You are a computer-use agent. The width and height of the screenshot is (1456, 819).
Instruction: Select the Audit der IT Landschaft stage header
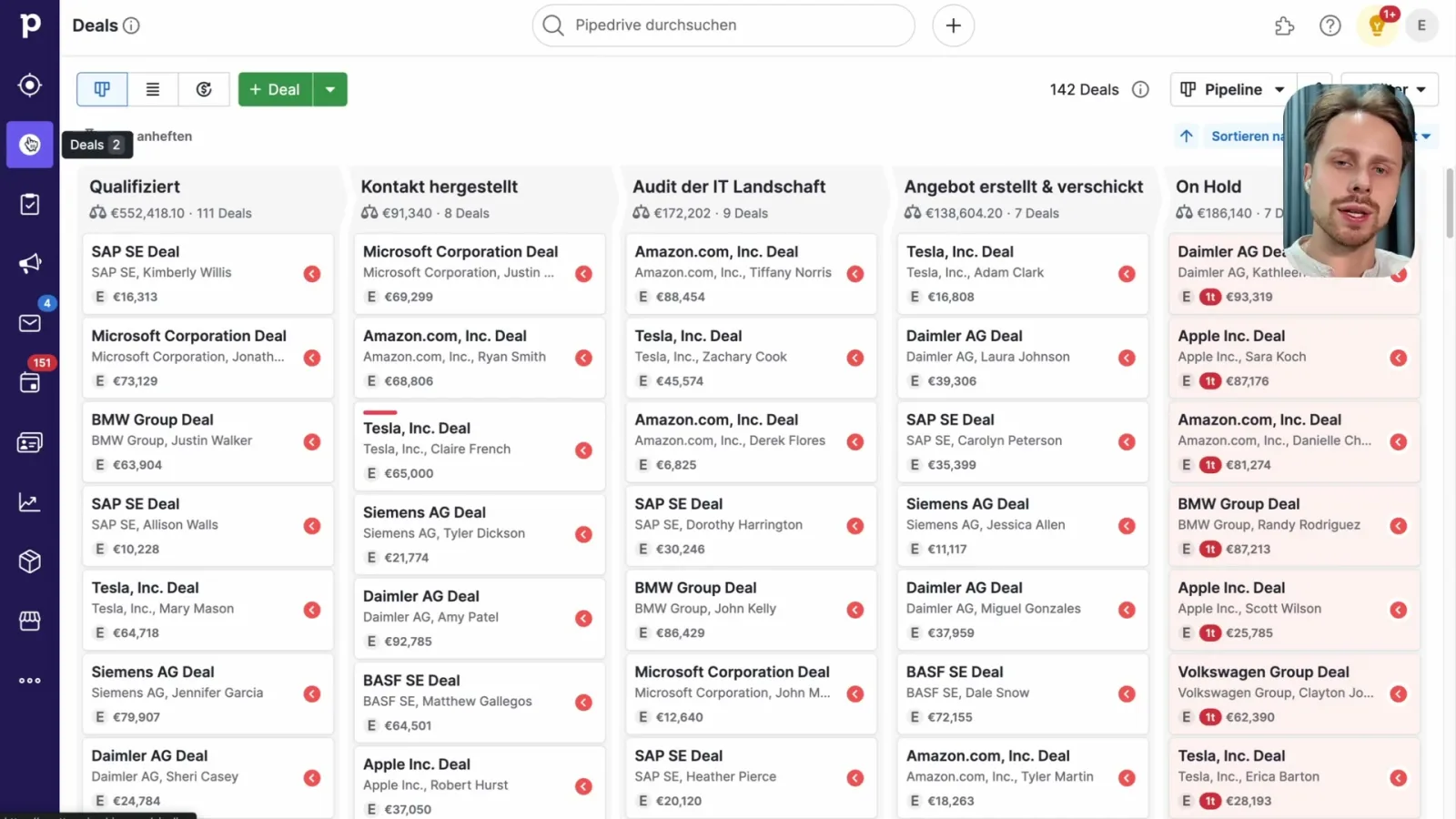pos(729,187)
